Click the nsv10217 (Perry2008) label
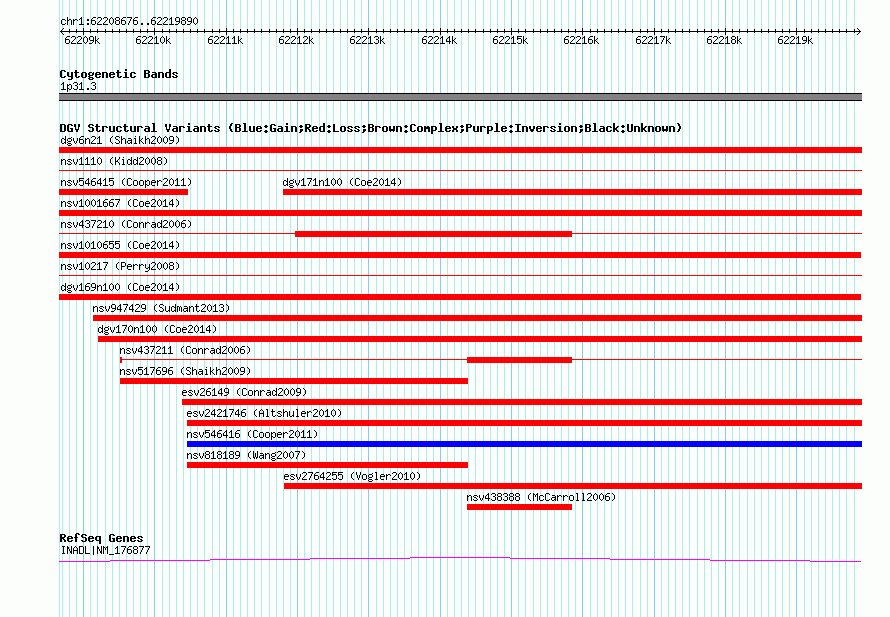The width and height of the screenshot is (890, 617). [x=120, y=266]
